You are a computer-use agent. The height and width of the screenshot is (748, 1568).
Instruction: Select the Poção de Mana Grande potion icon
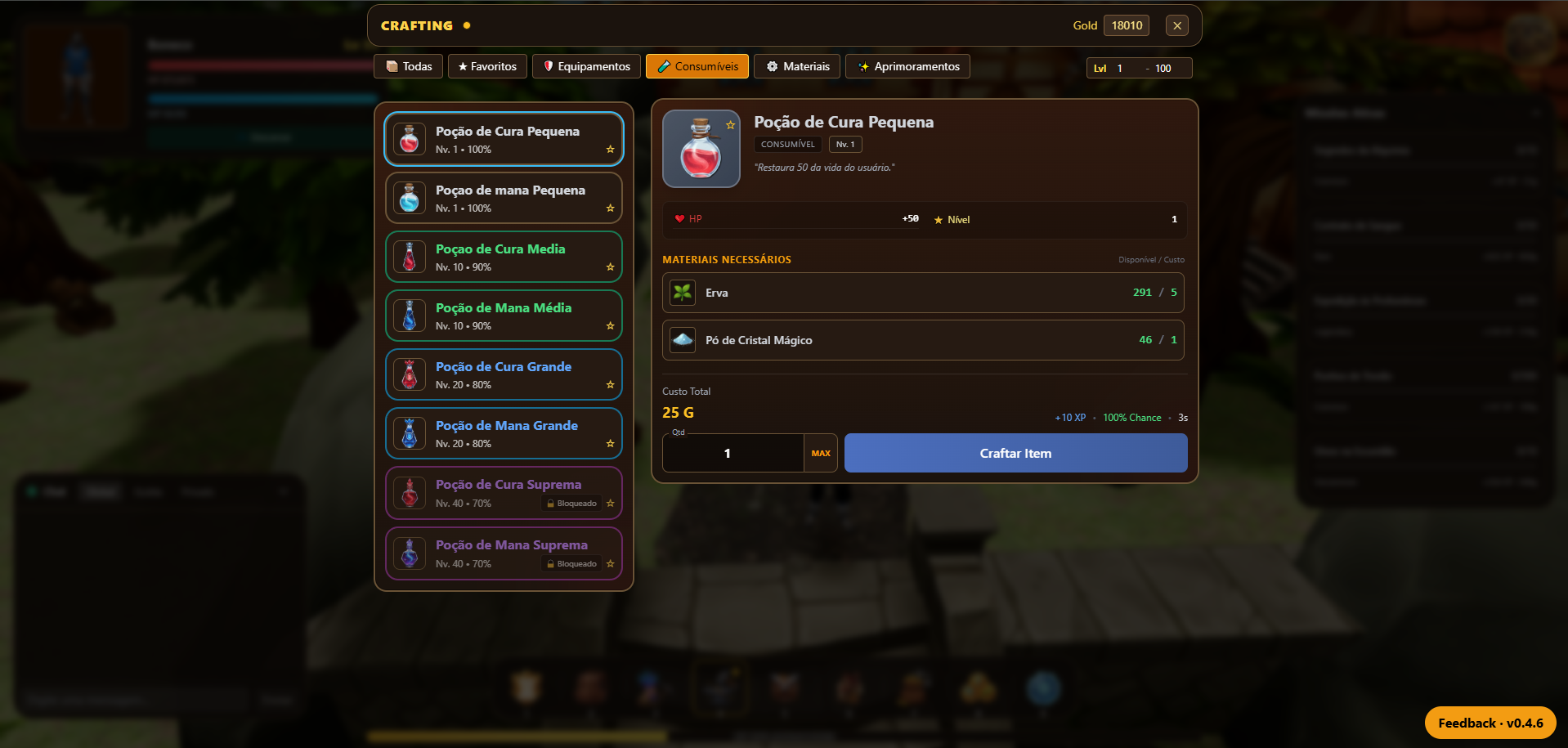[x=410, y=433]
